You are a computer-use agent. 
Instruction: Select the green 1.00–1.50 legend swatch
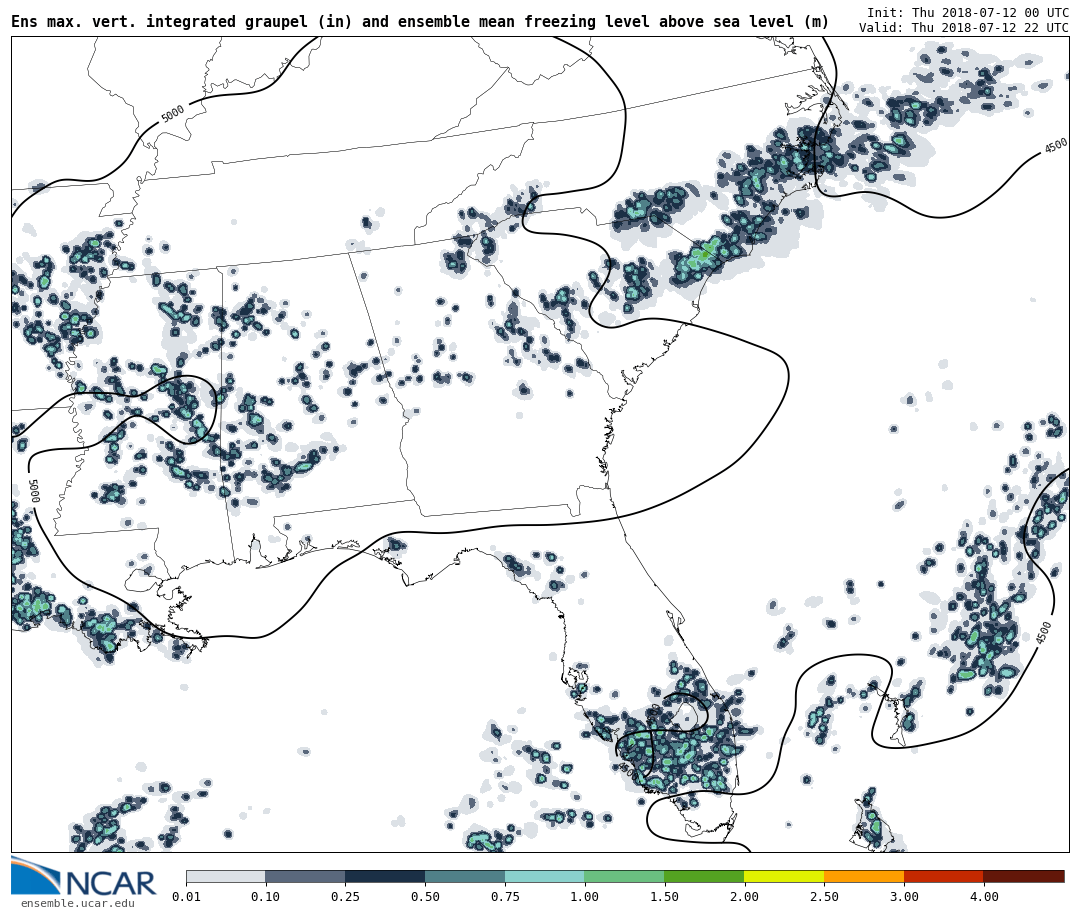624,876
